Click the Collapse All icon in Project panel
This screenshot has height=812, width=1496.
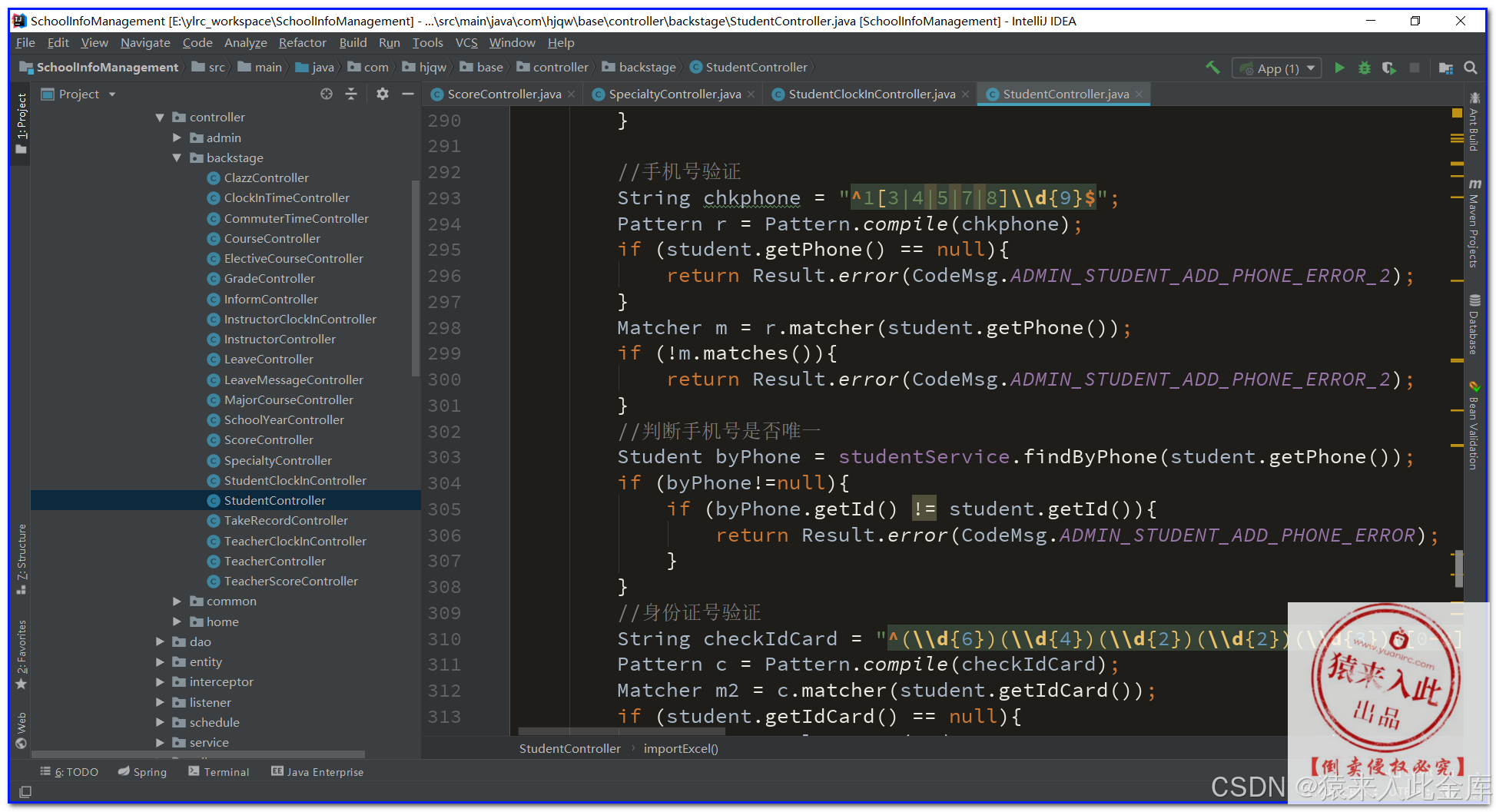click(x=351, y=94)
